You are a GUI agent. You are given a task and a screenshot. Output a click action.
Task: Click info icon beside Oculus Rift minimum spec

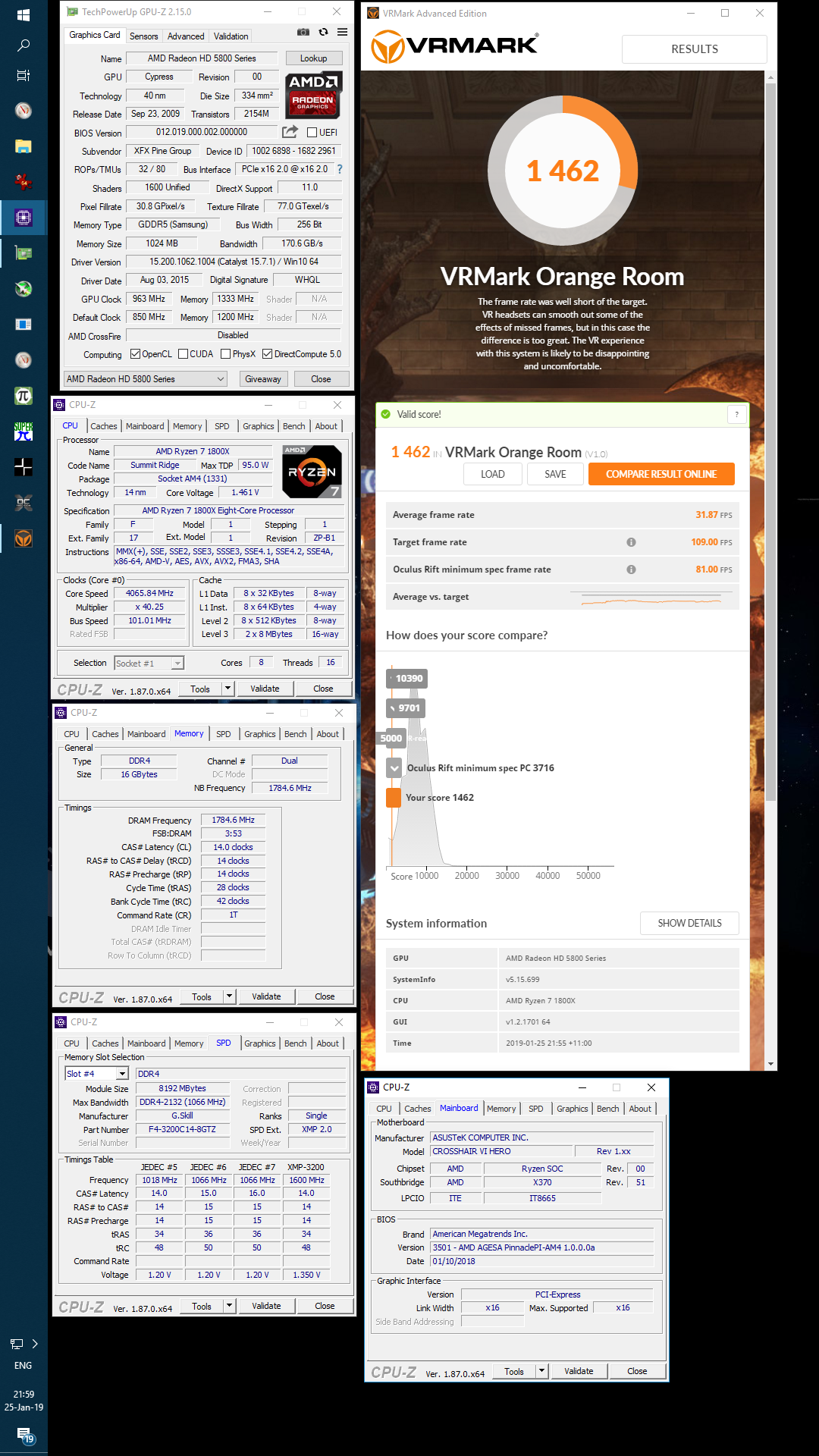pos(631,570)
